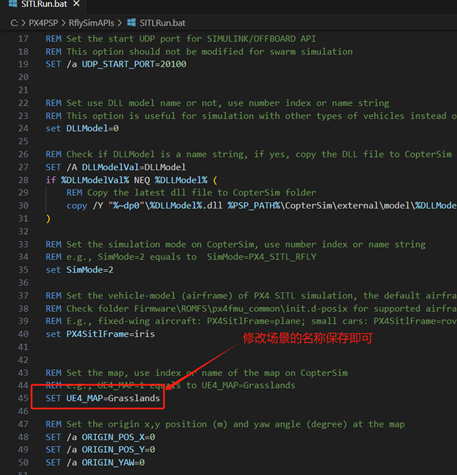
Task: Click the 'copy /Y' command line
Action: pos(261,206)
